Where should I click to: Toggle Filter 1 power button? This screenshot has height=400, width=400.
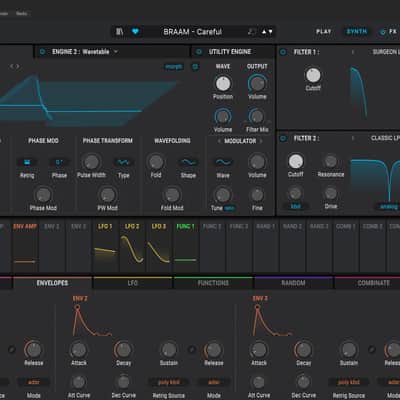coord(283,52)
